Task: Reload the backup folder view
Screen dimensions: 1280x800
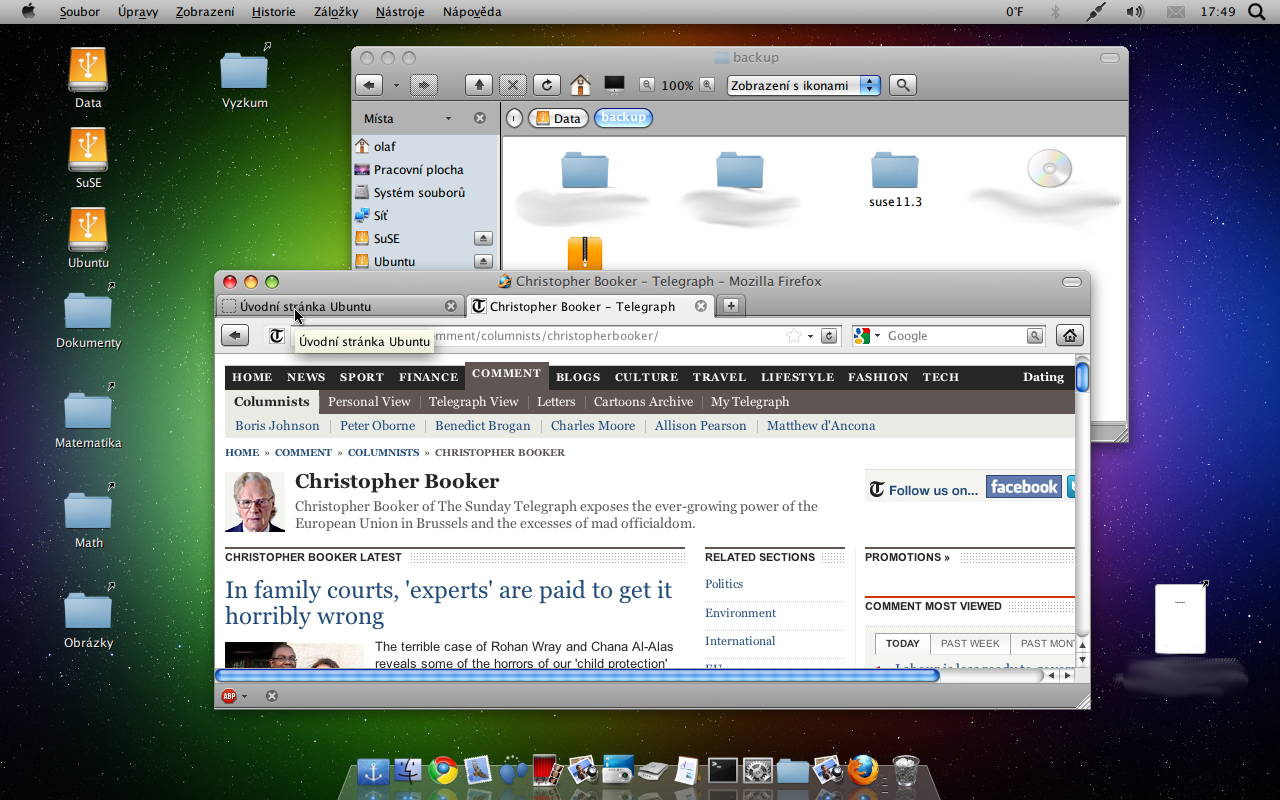Action: coord(546,85)
